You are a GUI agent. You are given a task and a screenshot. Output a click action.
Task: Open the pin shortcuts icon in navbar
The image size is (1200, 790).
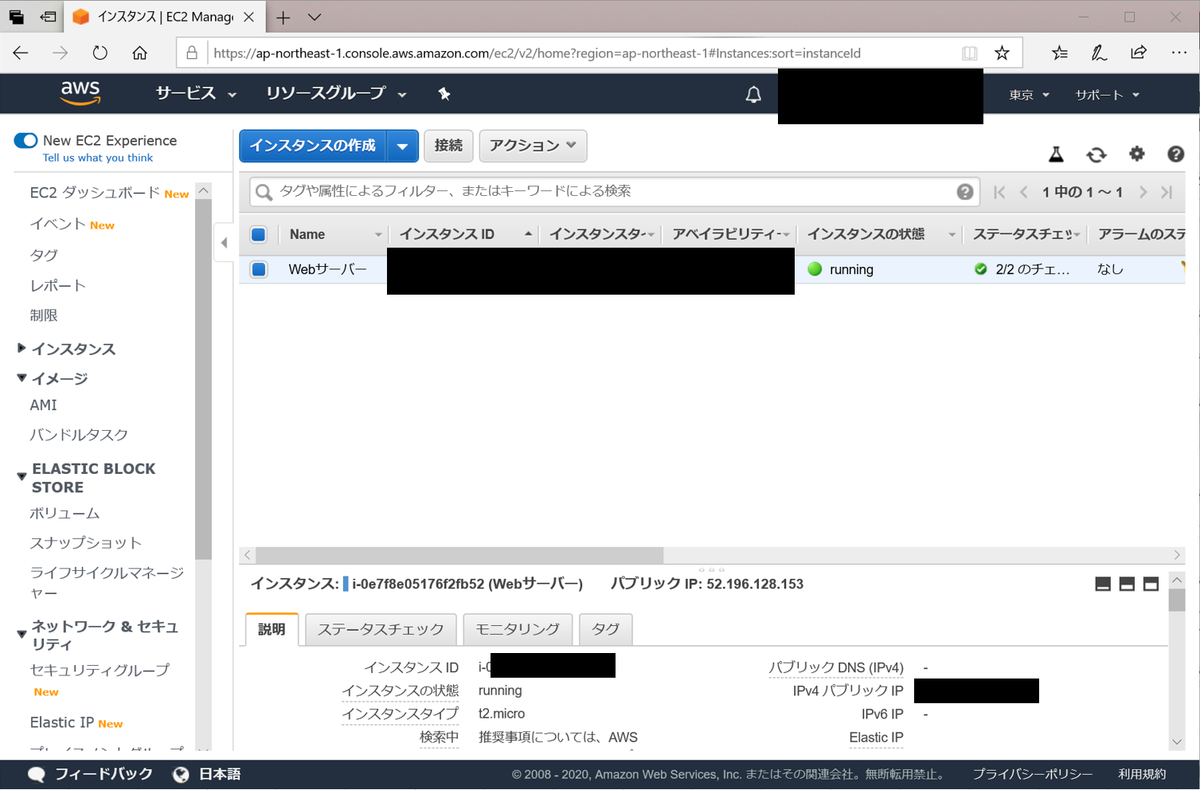444,93
